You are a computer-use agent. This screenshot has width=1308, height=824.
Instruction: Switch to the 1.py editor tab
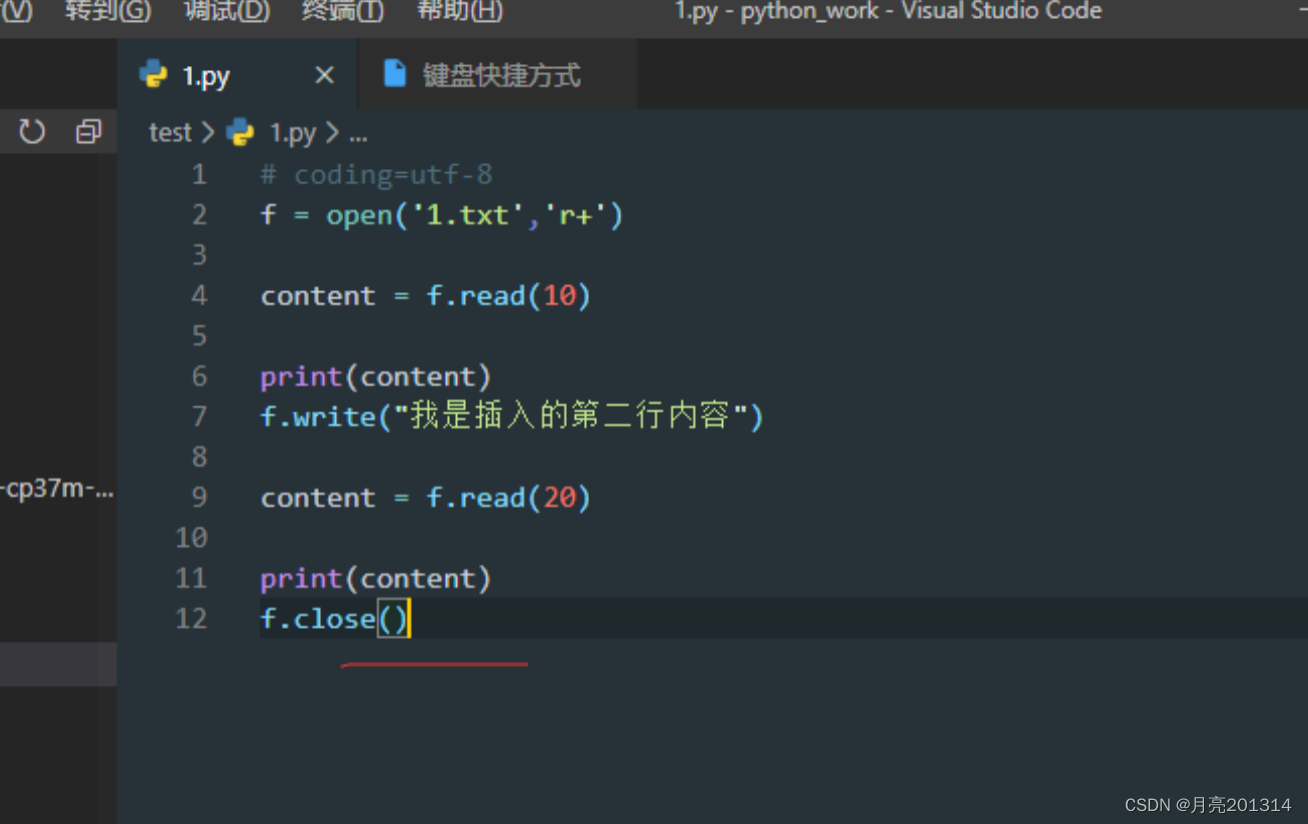237,75
